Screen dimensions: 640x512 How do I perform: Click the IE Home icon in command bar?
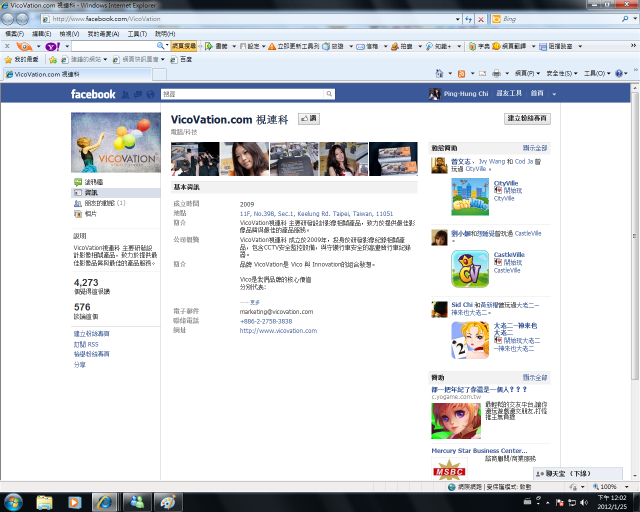click(439, 73)
